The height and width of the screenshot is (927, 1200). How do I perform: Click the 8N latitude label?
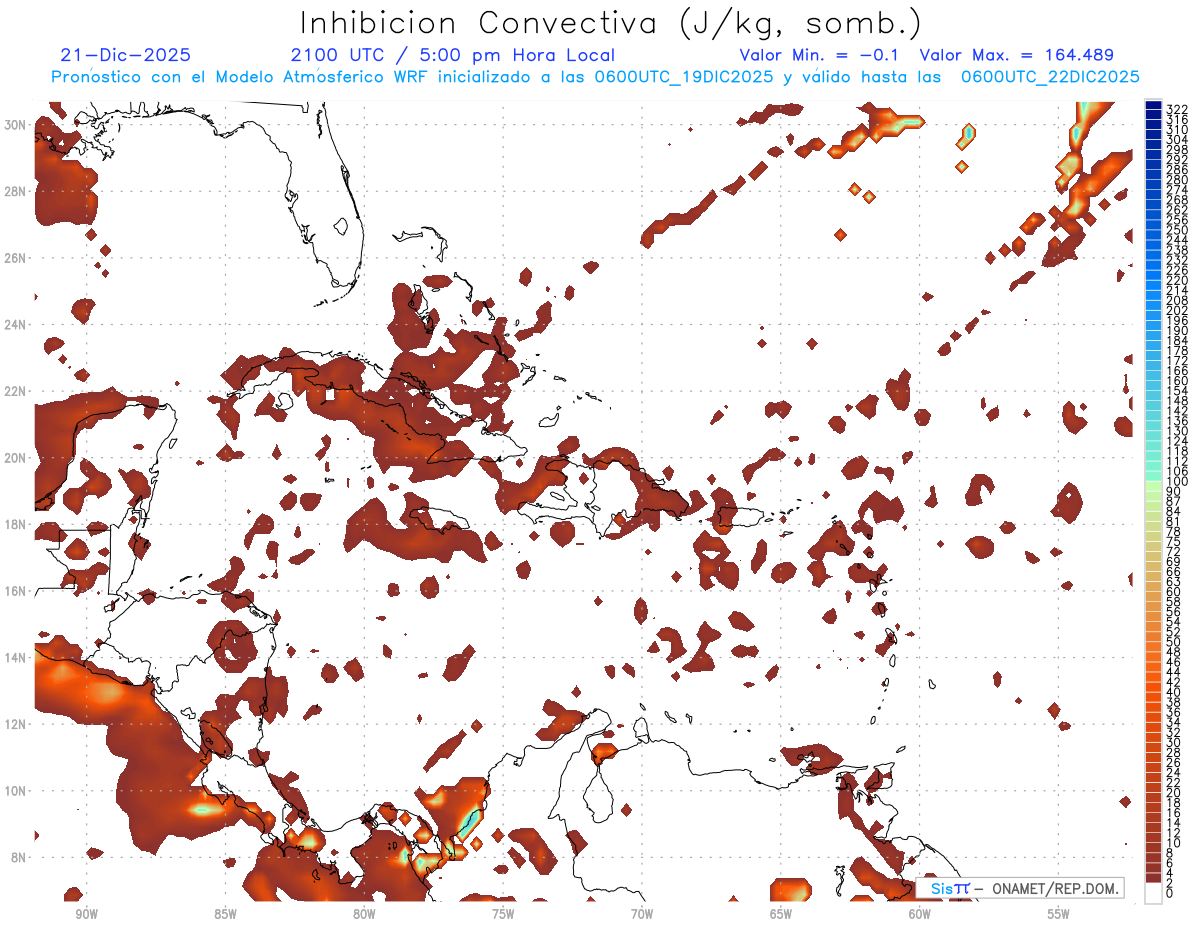tap(17, 857)
